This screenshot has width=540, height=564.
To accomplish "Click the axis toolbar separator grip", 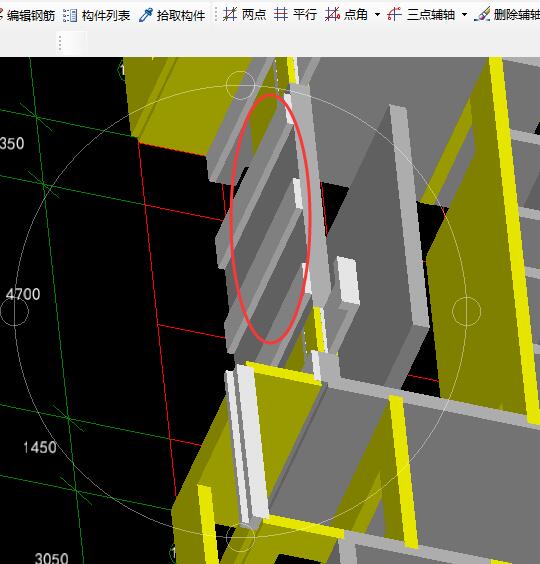I will pyautogui.click(x=215, y=14).
